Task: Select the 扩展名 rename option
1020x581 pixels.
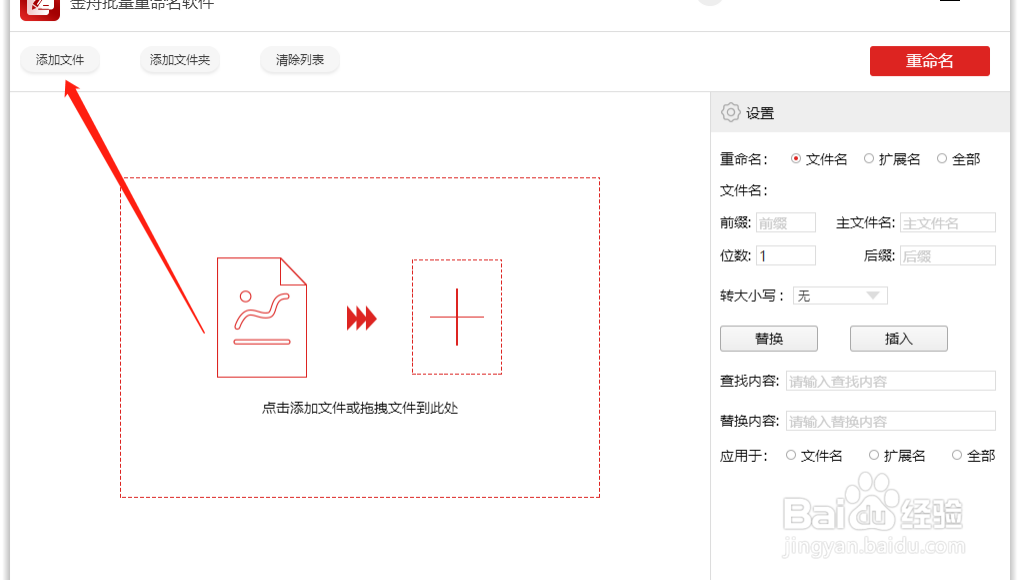Action: [868, 158]
